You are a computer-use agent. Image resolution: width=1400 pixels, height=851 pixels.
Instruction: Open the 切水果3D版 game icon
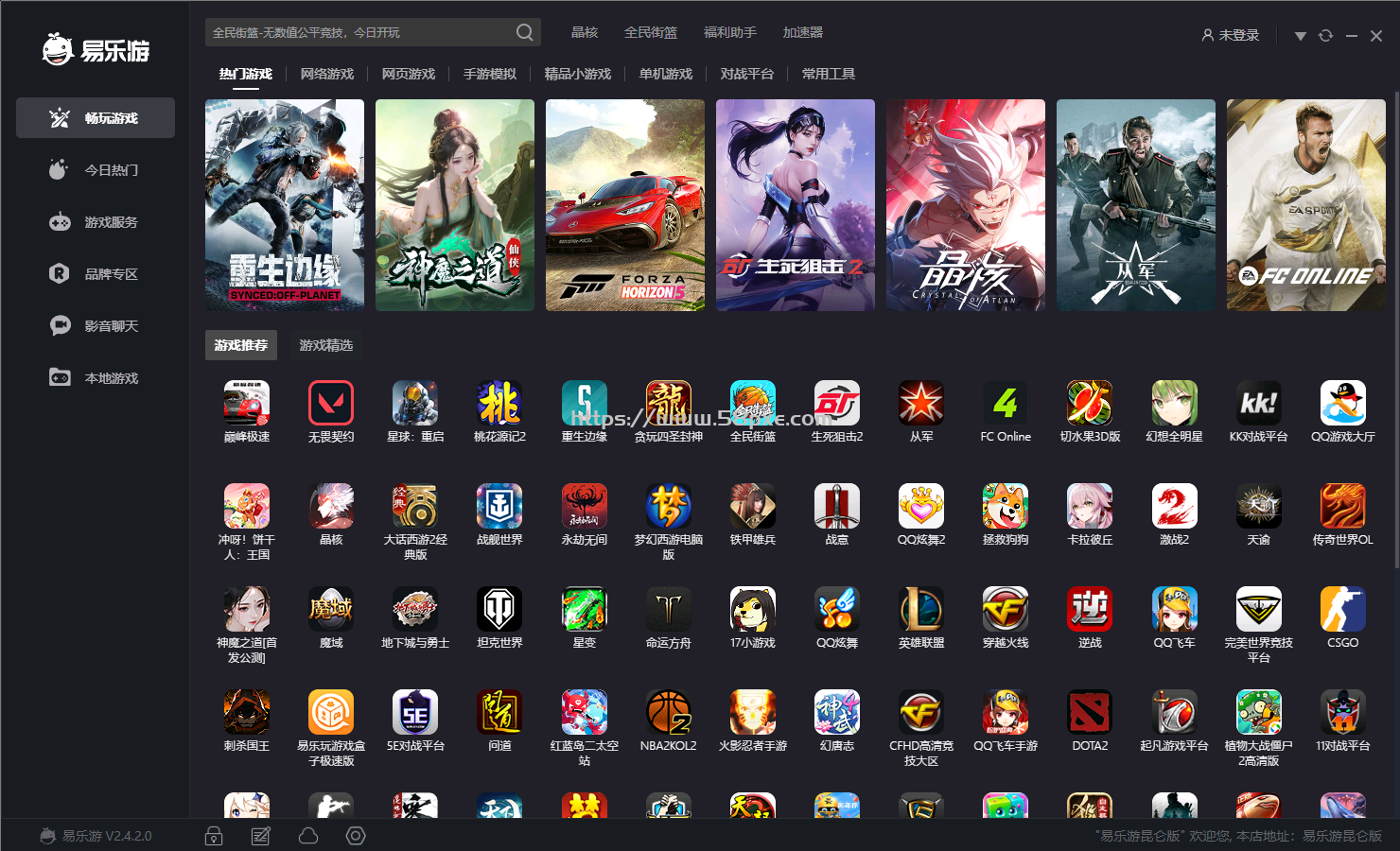[1090, 403]
